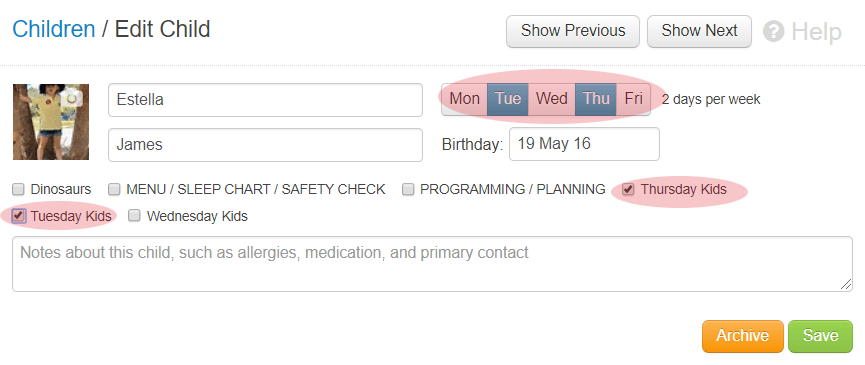Click the Birthday date field

coord(584,144)
